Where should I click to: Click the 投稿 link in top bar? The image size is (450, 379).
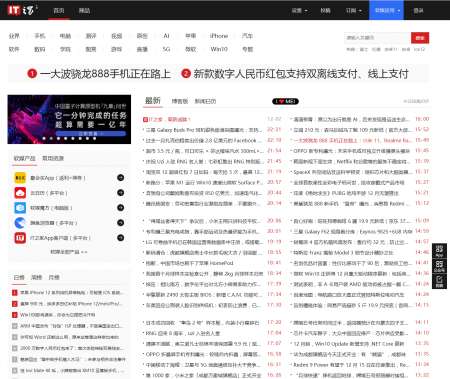coord(325,10)
